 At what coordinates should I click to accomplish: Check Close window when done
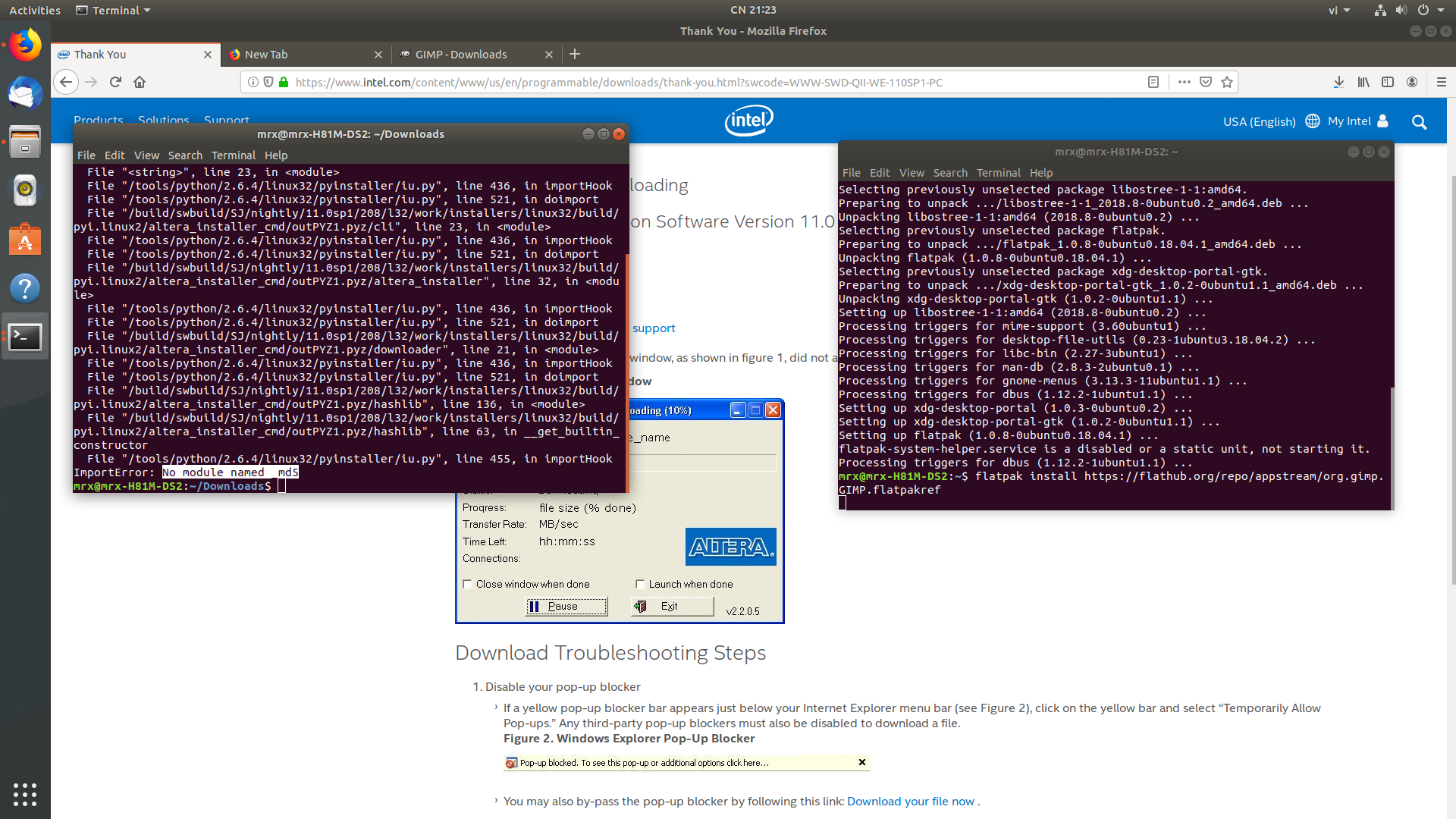click(467, 584)
